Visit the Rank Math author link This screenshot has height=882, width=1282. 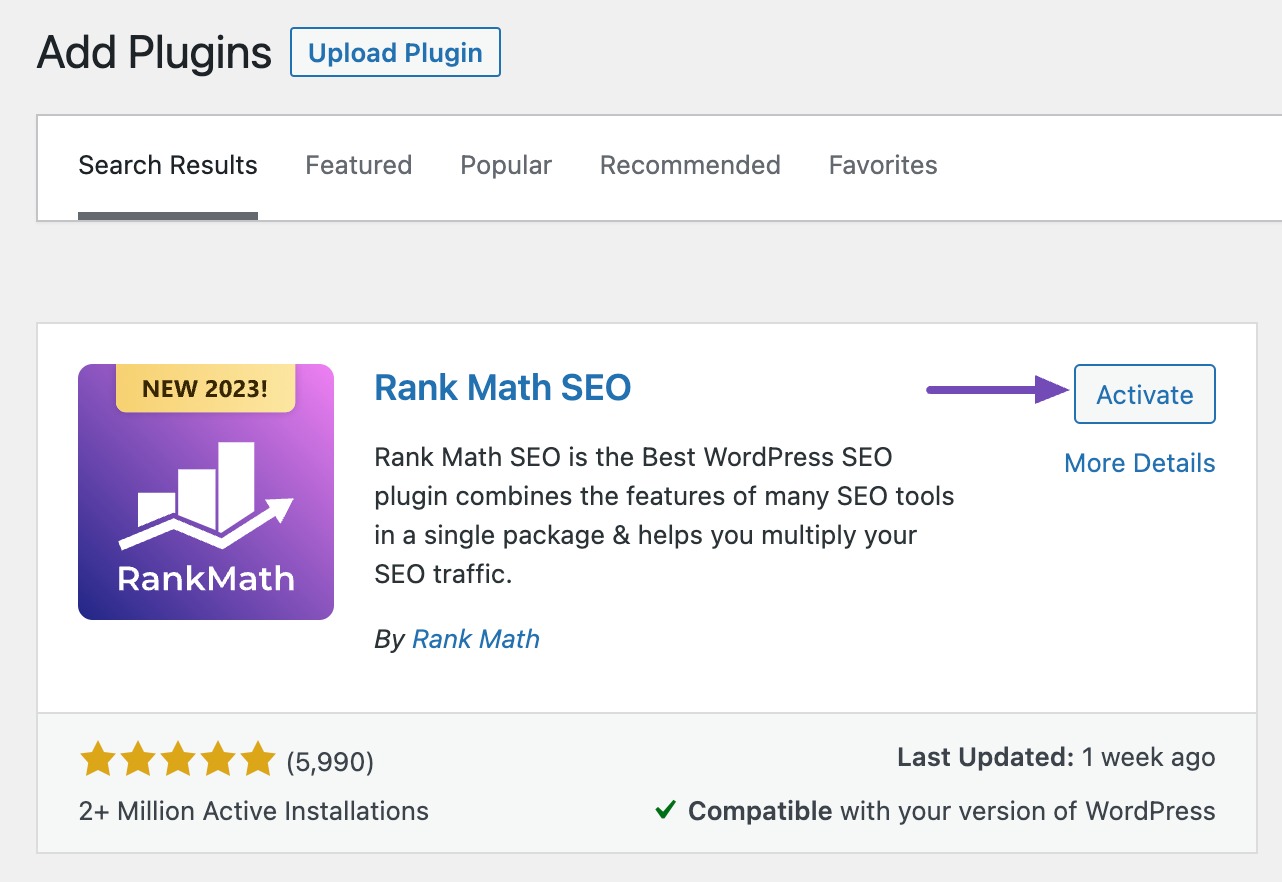pyautogui.click(x=476, y=639)
